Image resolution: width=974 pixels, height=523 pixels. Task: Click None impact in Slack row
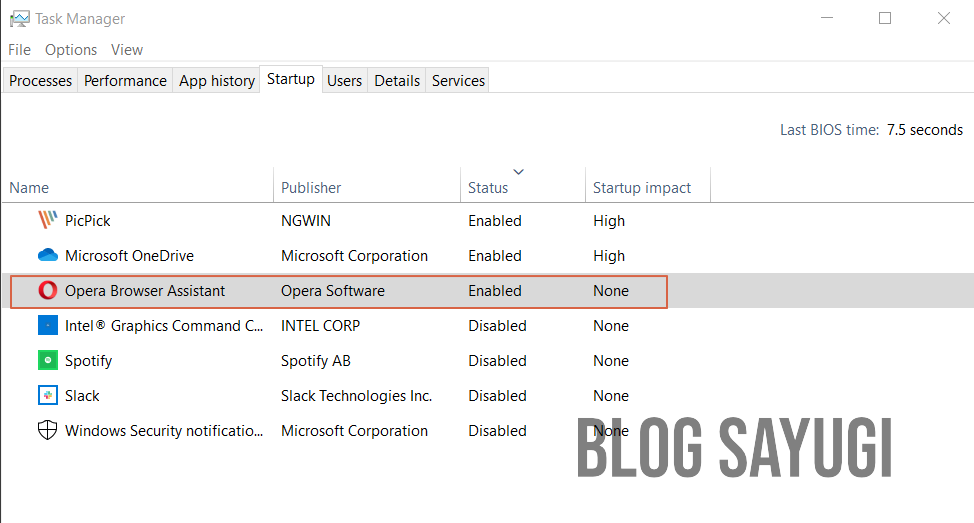coord(611,396)
